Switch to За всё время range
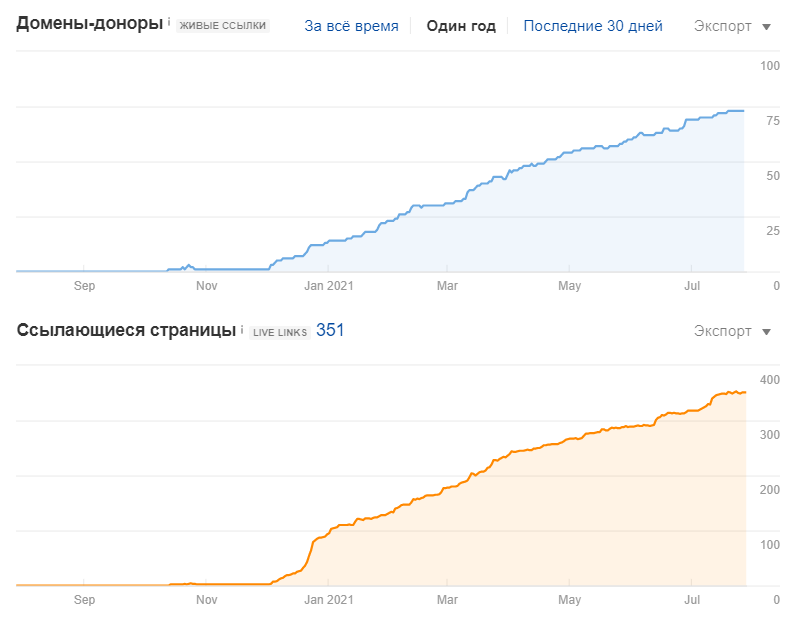Viewport: 800px width, 622px height. [x=351, y=26]
